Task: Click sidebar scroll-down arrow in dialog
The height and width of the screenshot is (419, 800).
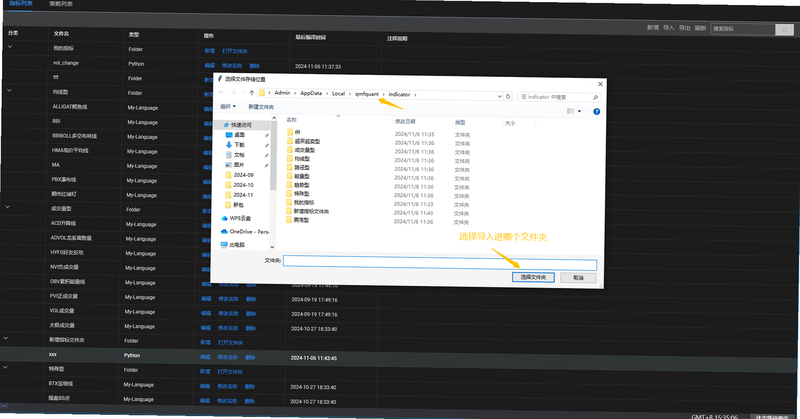Action: pos(272,247)
